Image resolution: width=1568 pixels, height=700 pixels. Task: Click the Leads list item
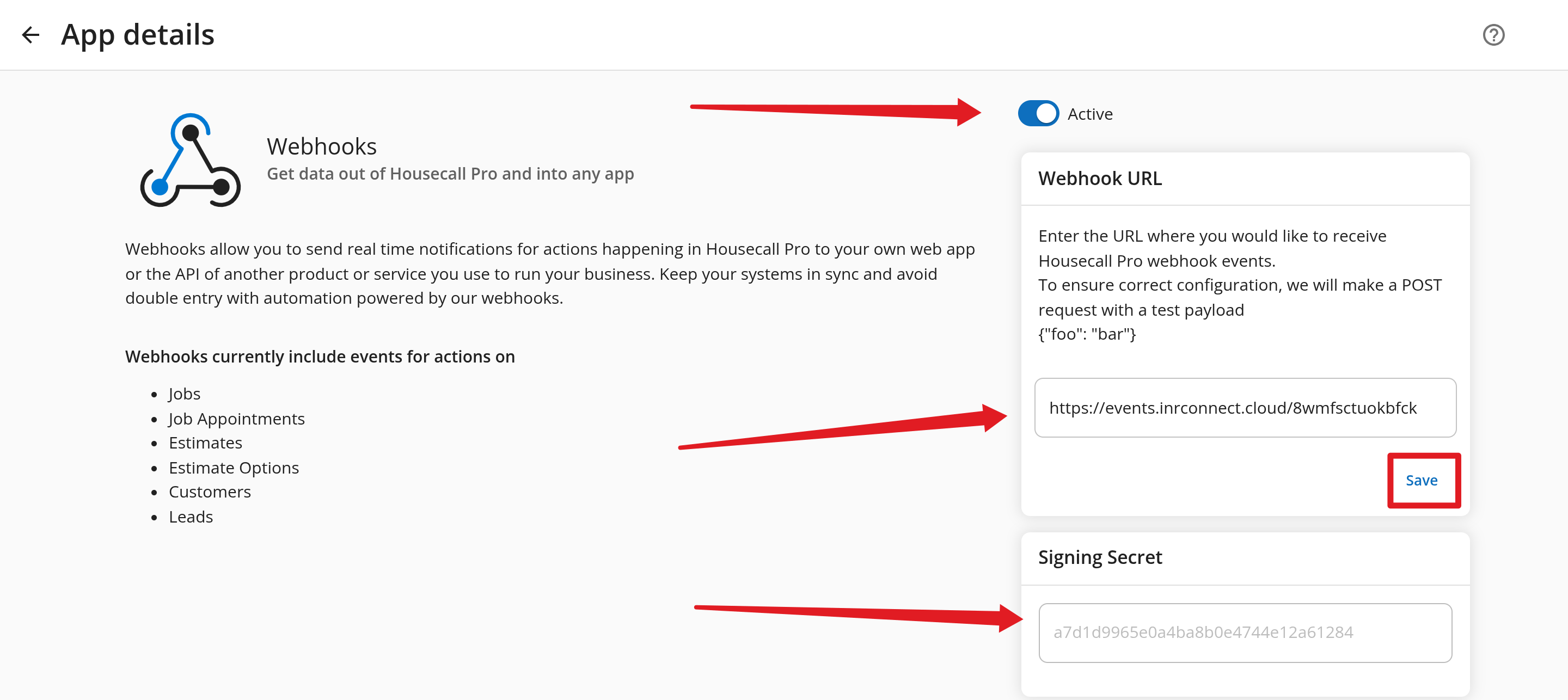pos(191,517)
